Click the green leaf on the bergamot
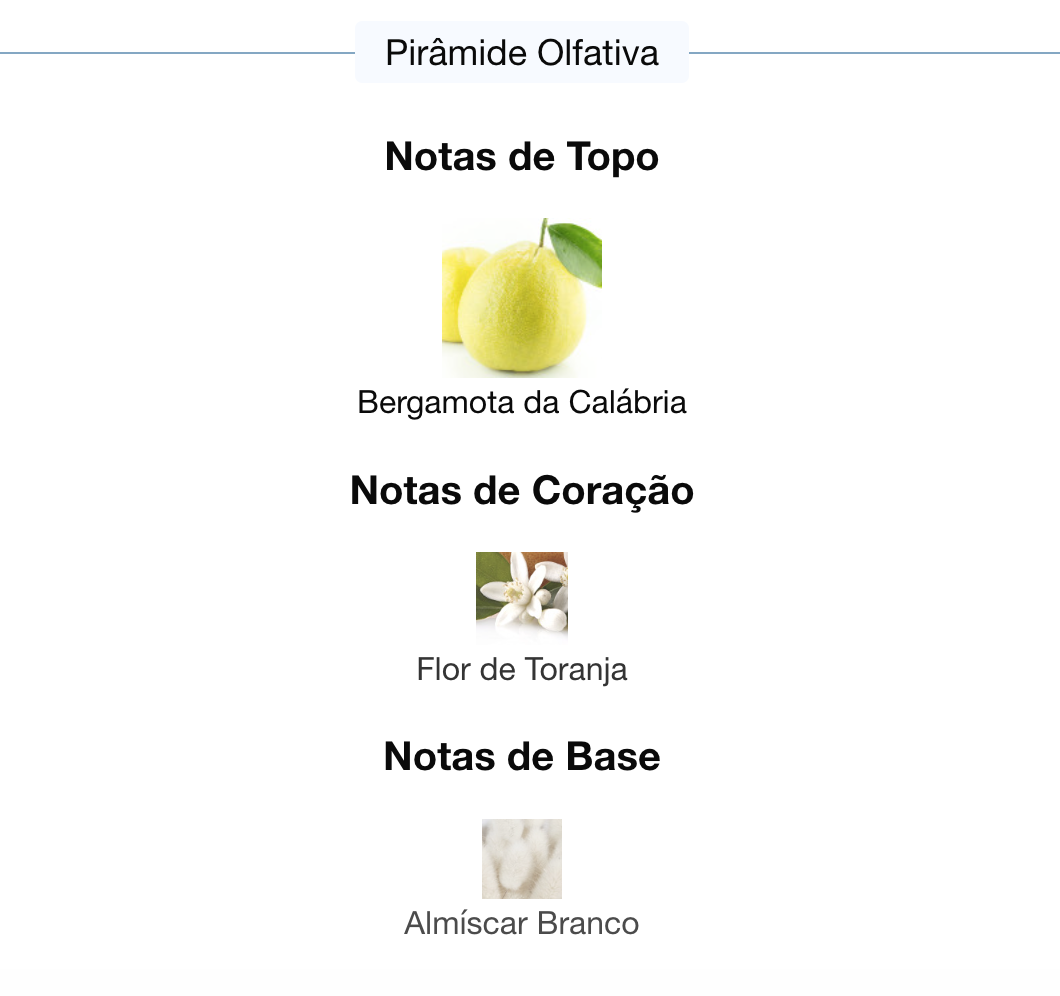Screen dimensions: 1060x996 [578, 252]
